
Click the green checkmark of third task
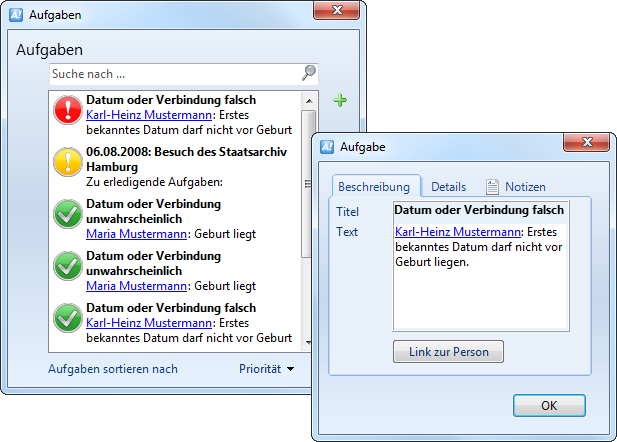[67, 212]
